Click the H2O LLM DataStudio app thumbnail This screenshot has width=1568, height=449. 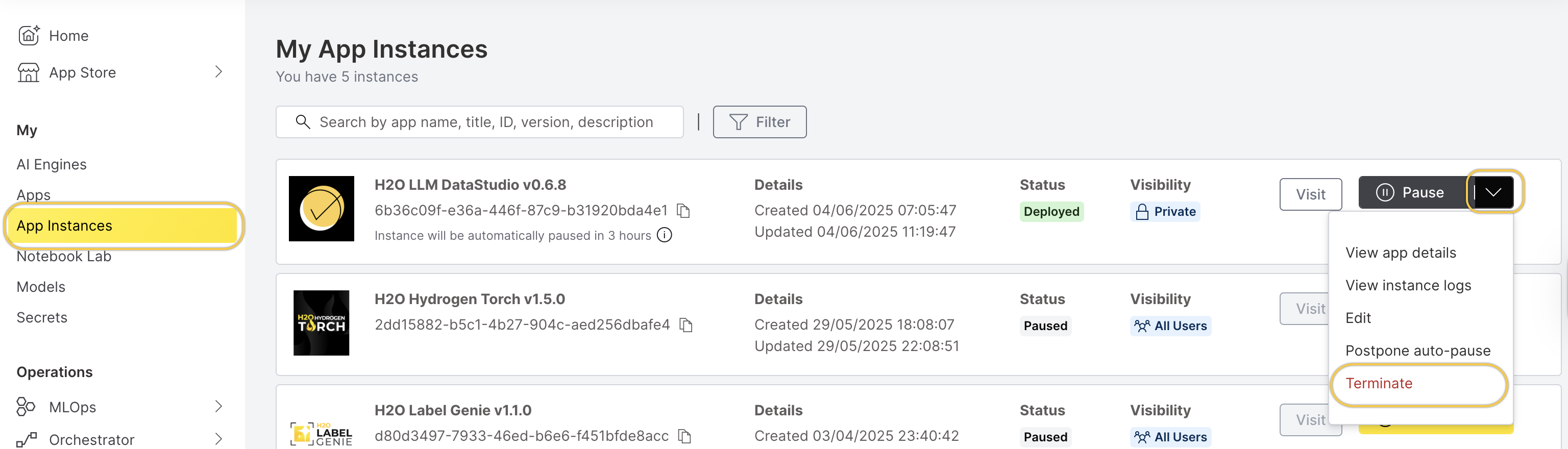click(322, 209)
